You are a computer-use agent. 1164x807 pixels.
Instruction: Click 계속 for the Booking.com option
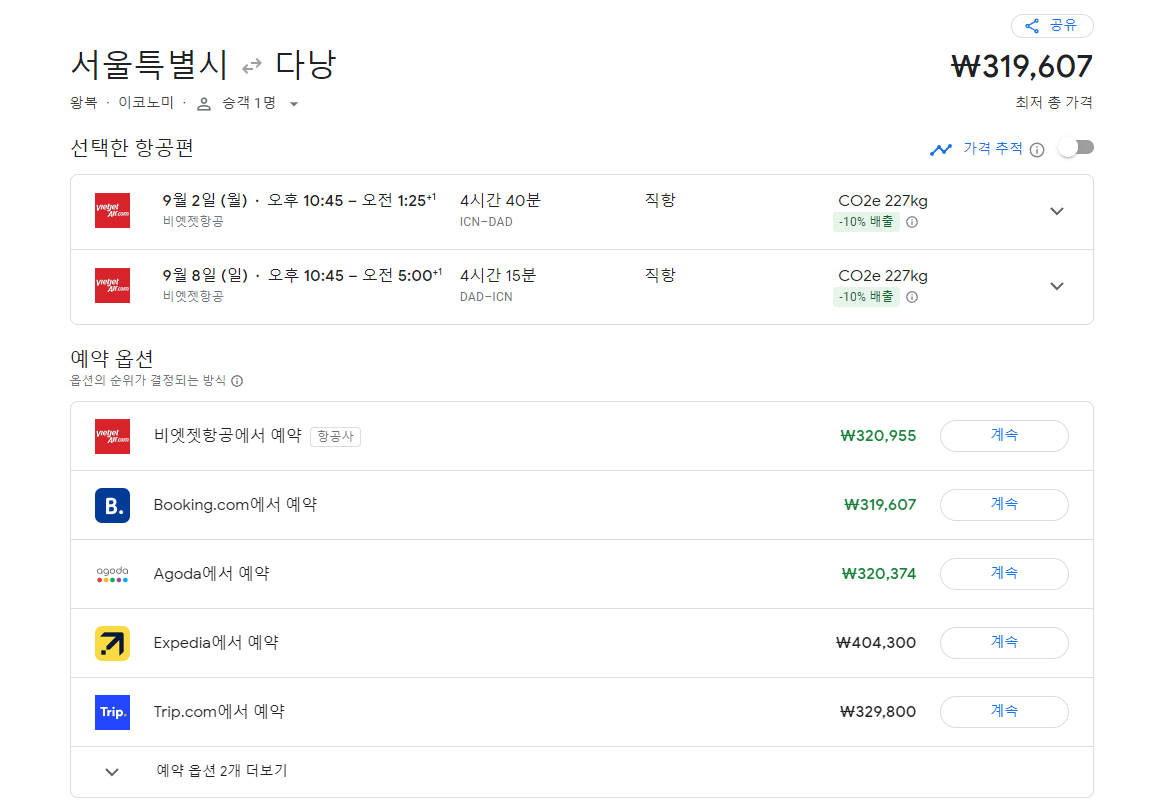(1003, 505)
